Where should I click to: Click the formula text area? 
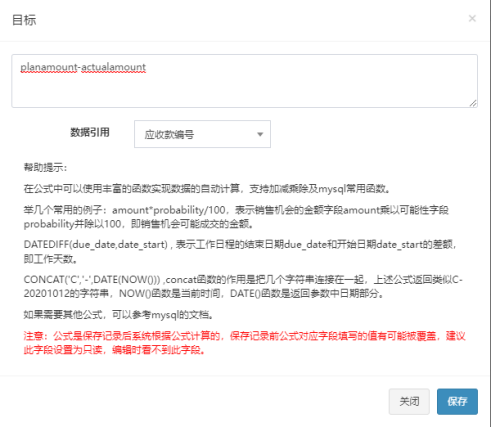coord(244,81)
